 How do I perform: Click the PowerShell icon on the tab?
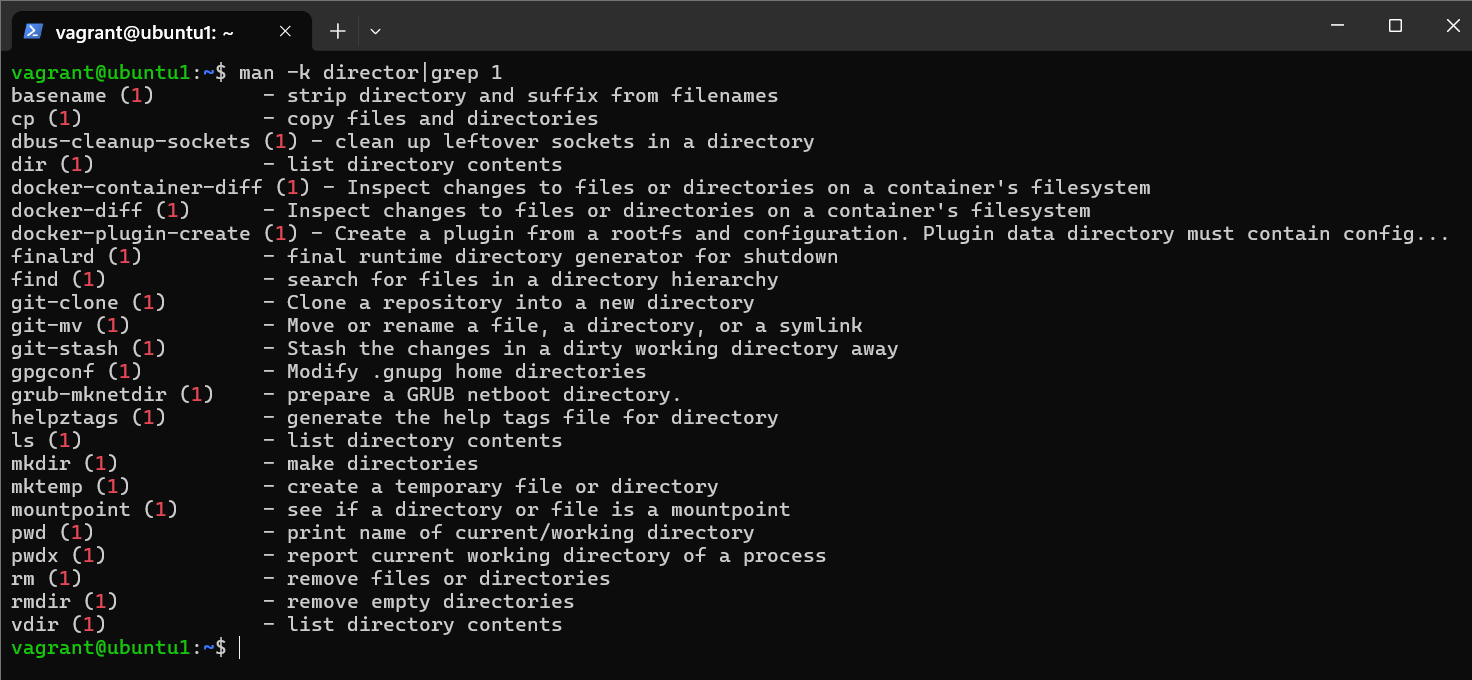click(33, 31)
